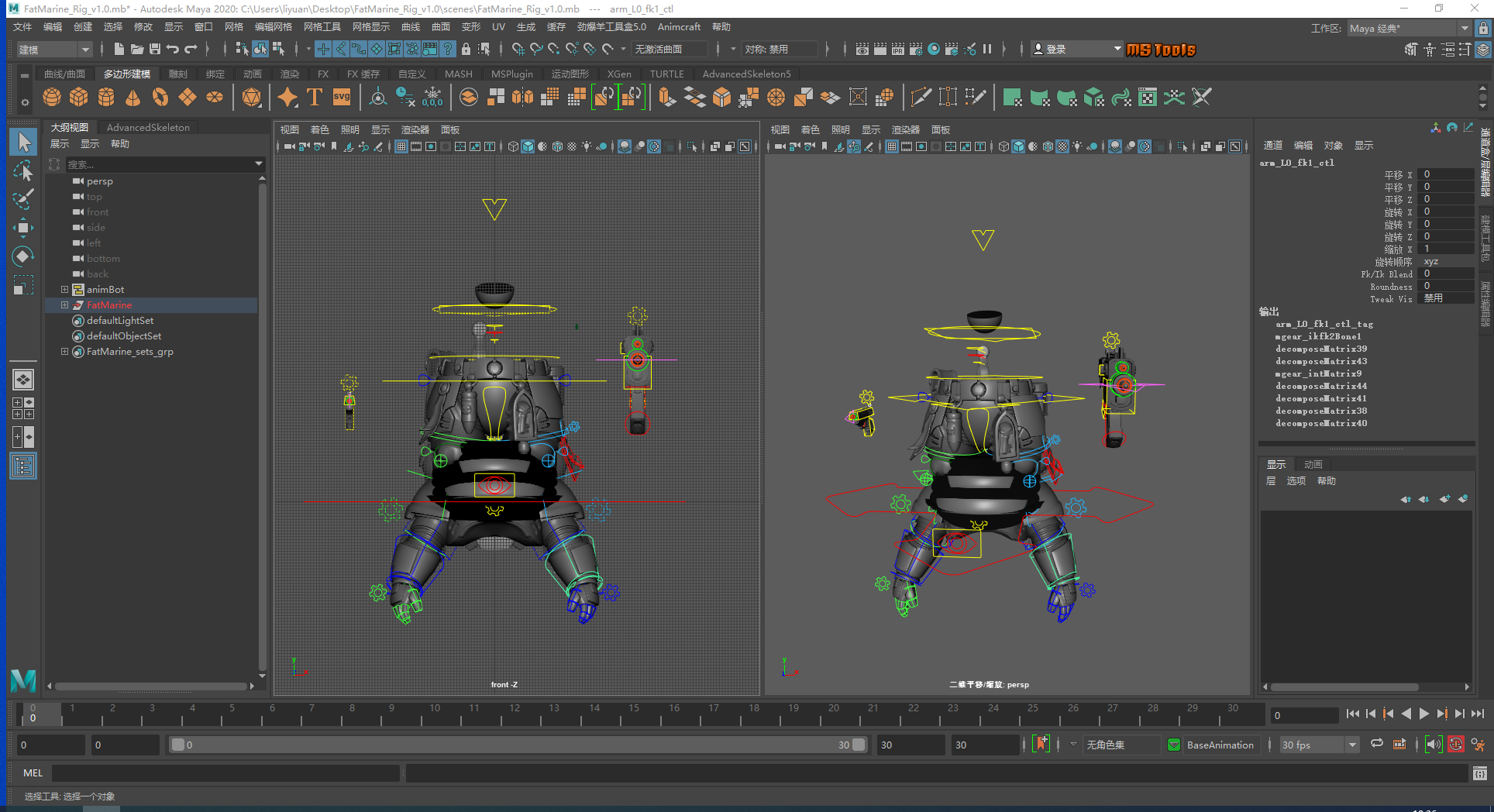
Task: Expand the animBot node
Action: (x=65, y=289)
